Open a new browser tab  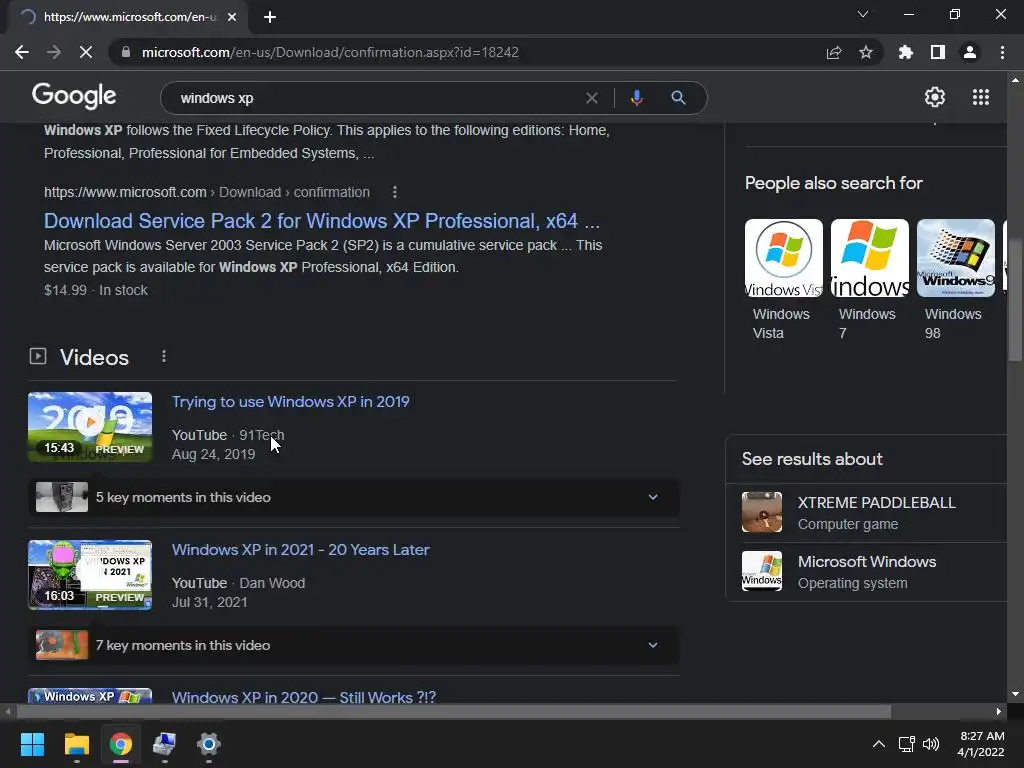click(x=270, y=17)
